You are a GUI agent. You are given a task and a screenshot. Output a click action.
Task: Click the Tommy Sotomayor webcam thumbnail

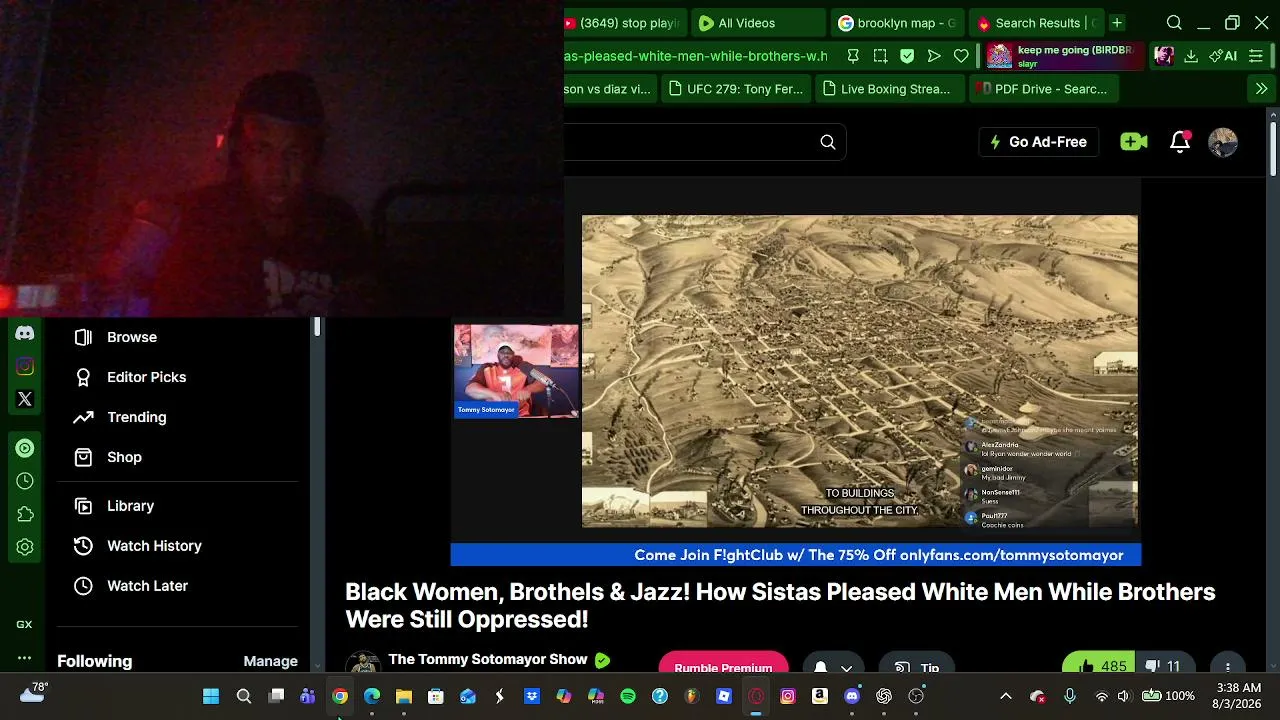pos(516,371)
